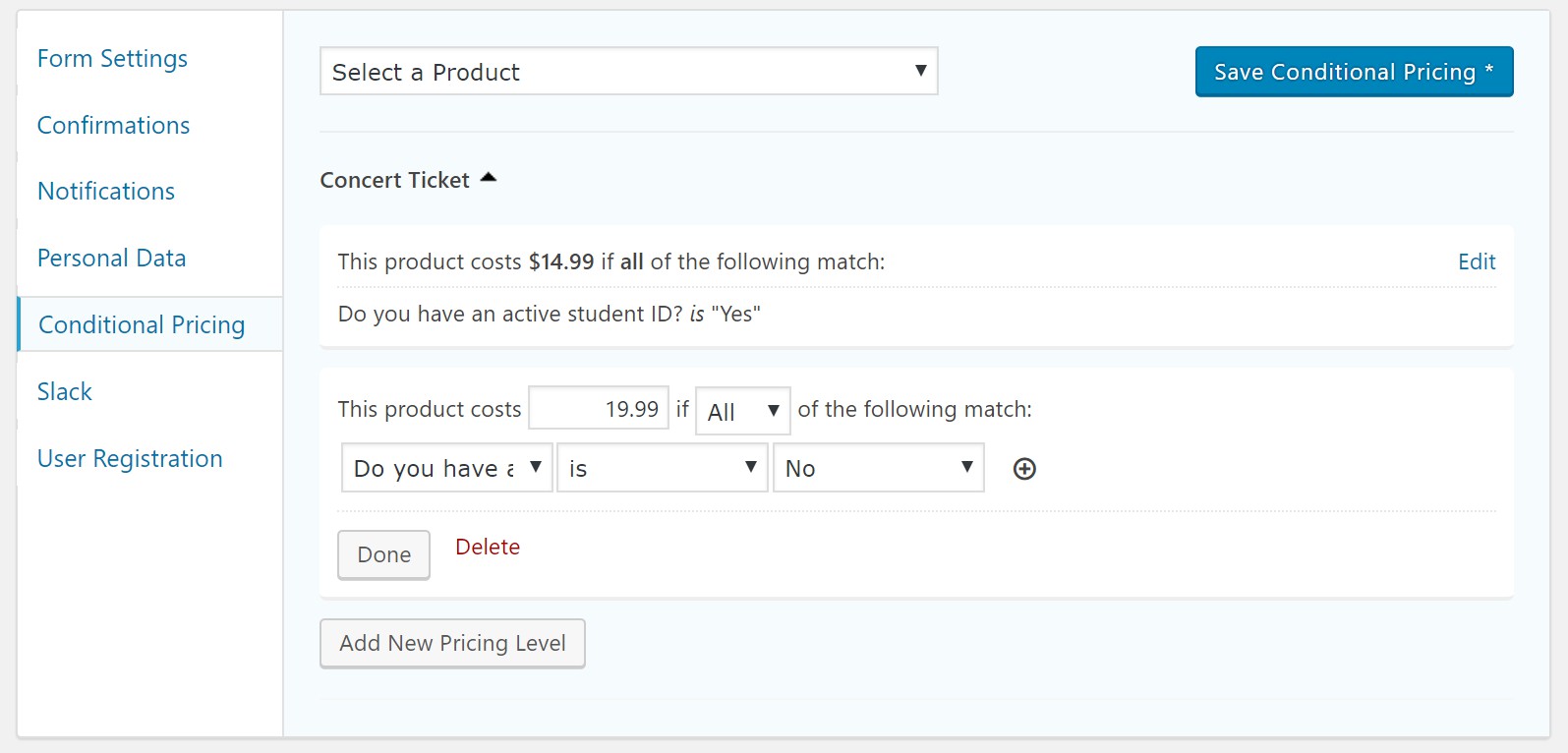Screen dimensions: 1568x753
Task: Focus the product cost input field
Action: (599, 409)
